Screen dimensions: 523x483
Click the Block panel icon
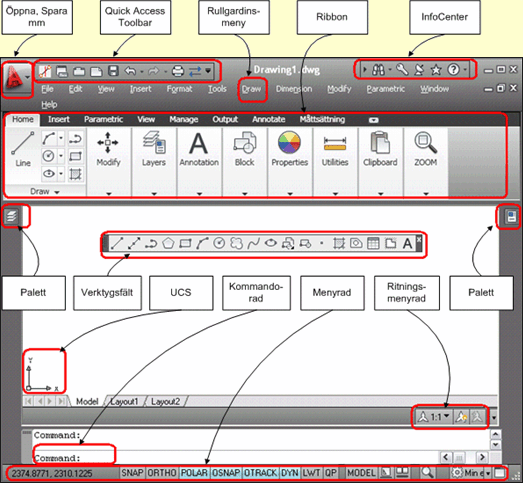244,143
